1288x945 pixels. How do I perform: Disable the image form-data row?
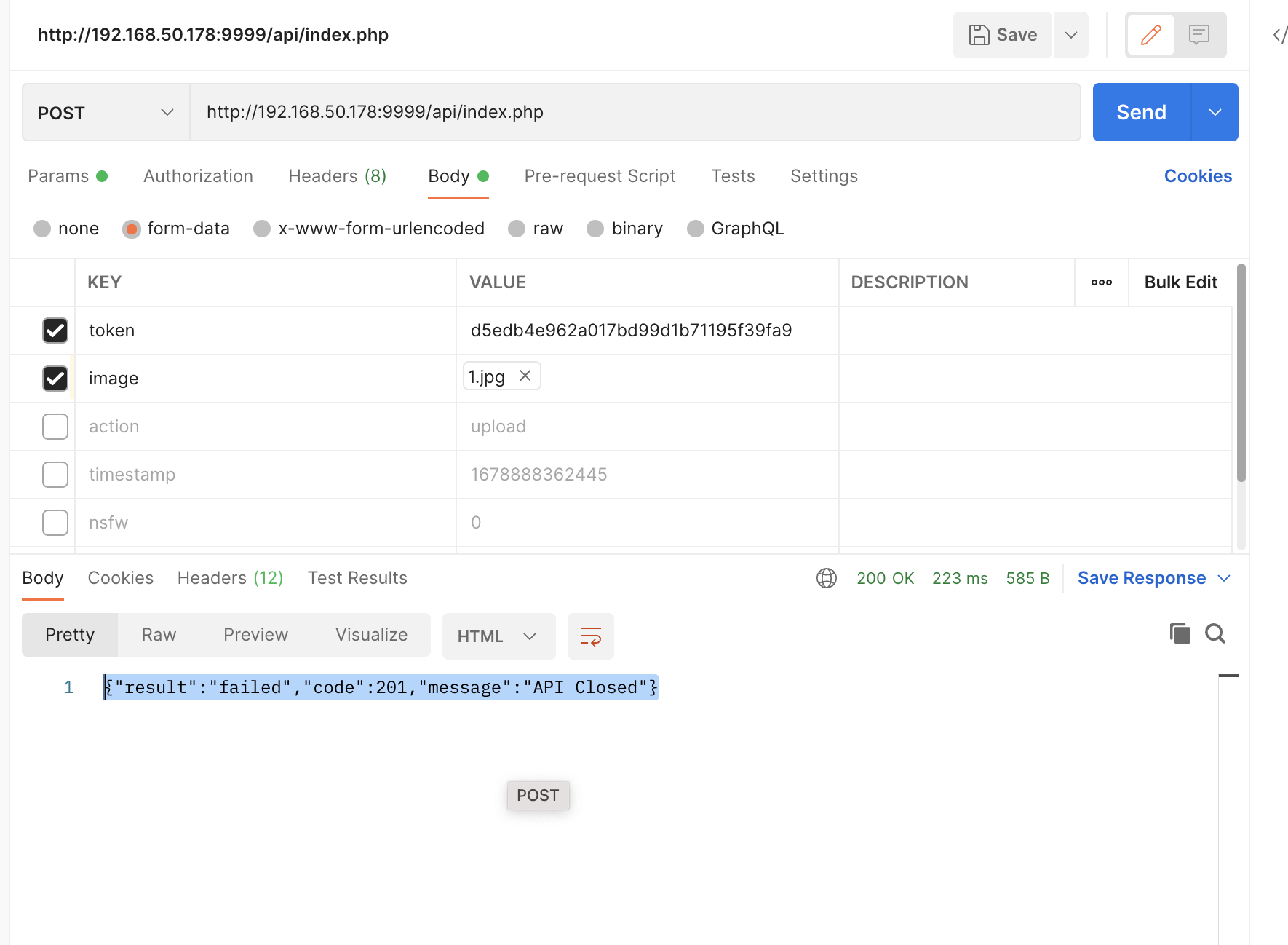pos(55,378)
